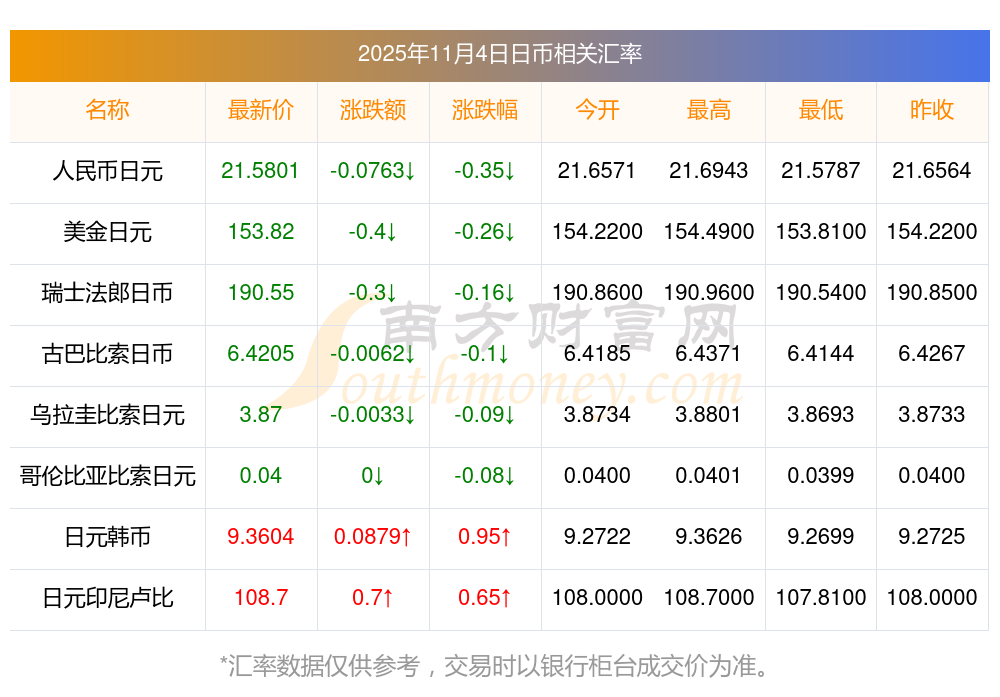Click the red 0.95↑ change percentage
This screenshot has width=1000, height=697.
pos(485,537)
